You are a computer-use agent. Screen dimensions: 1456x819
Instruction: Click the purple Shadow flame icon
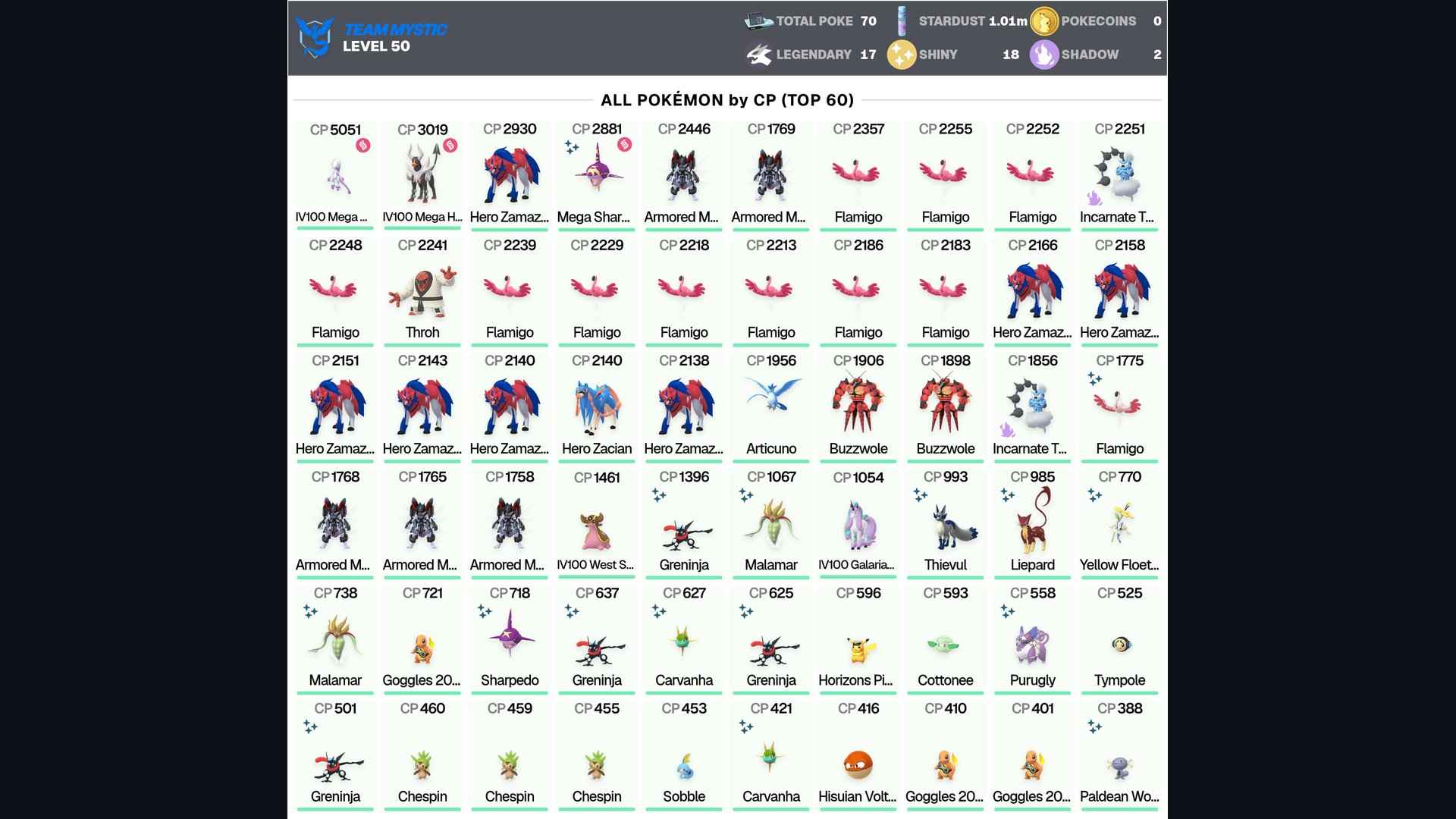click(1044, 55)
